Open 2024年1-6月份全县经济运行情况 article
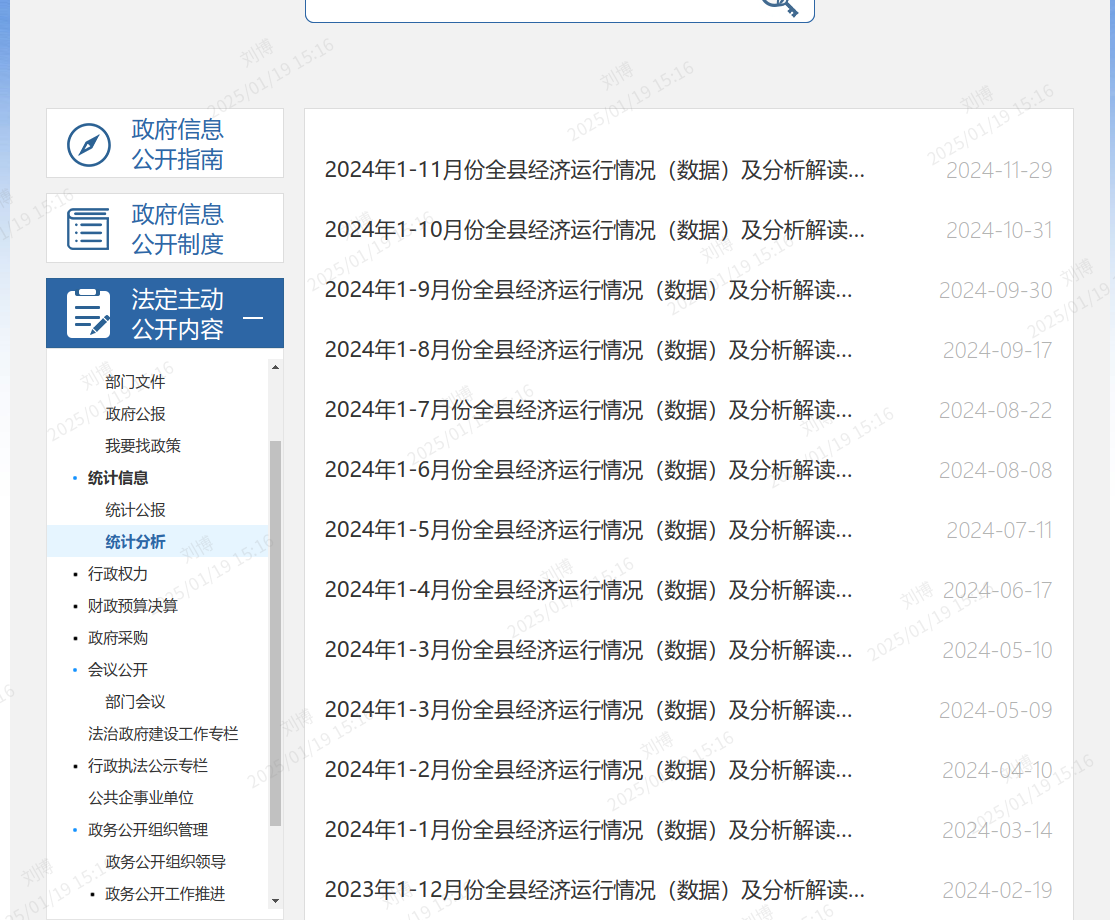This screenshot has width=1115, height=920. pyautogui.click(x=588, y=470)
